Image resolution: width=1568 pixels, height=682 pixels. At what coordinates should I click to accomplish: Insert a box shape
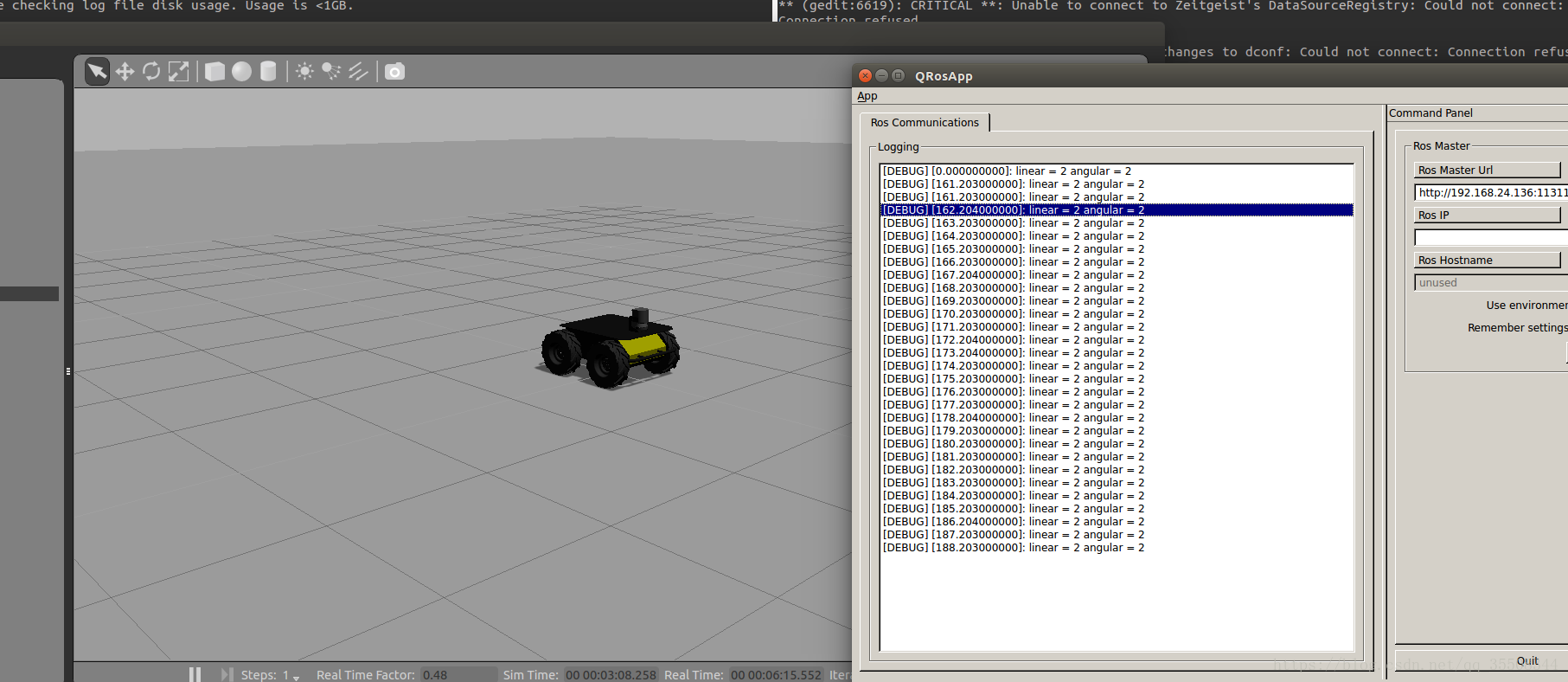pyautogui.click(x=214, y=71)
